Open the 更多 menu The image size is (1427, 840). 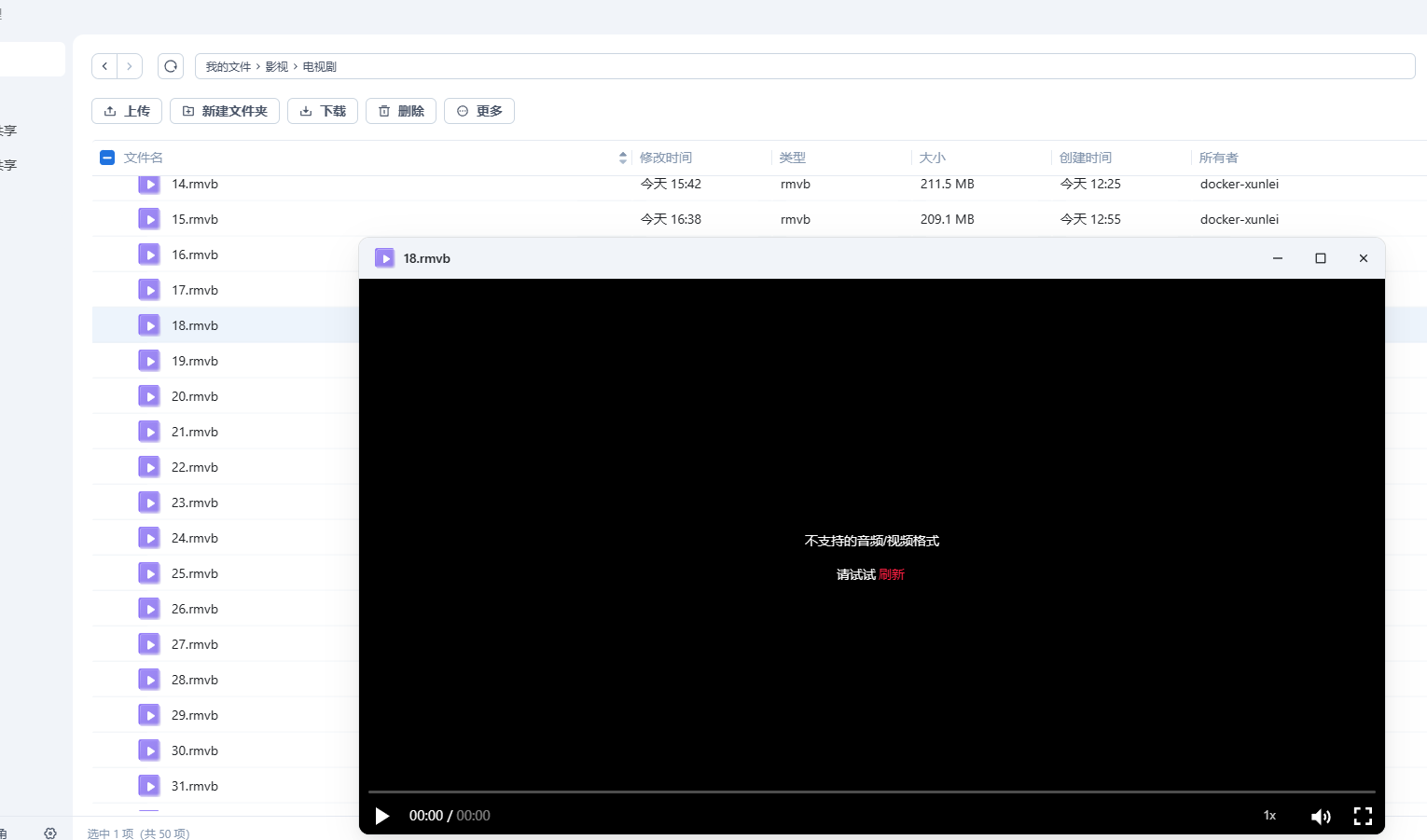point(479,111)
